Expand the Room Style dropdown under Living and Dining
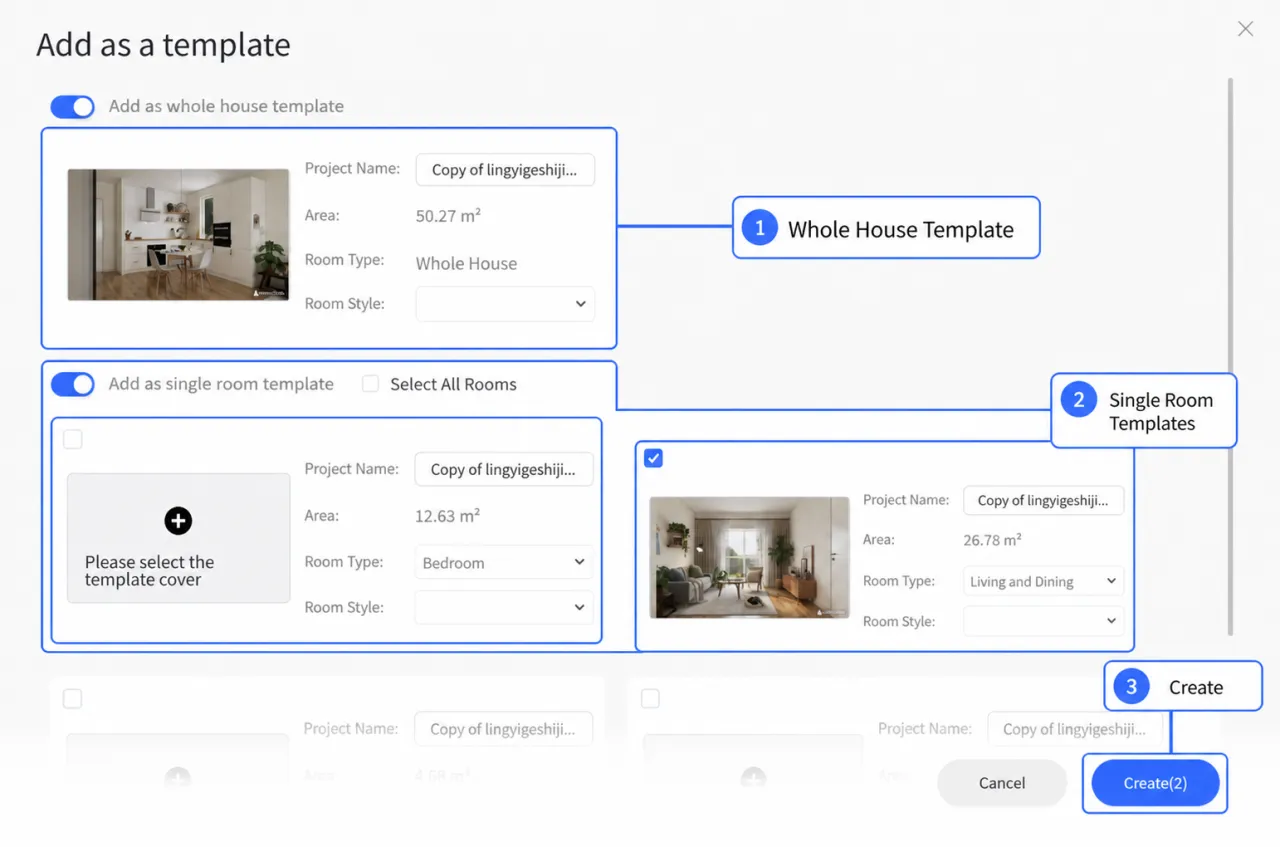Screen dimensions: 1280x847 (x=1043, y=621)
